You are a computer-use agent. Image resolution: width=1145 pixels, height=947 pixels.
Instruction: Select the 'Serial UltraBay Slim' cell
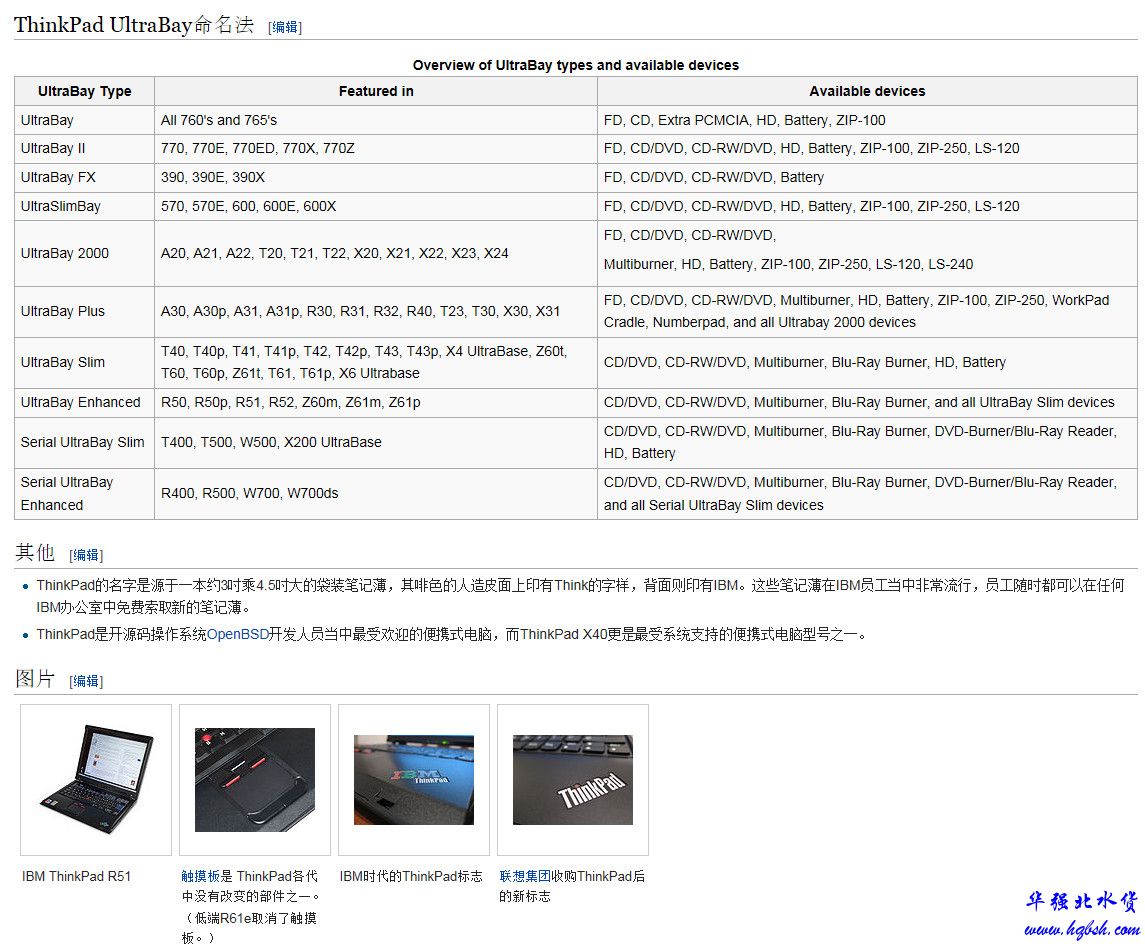(x=85, y=442)
